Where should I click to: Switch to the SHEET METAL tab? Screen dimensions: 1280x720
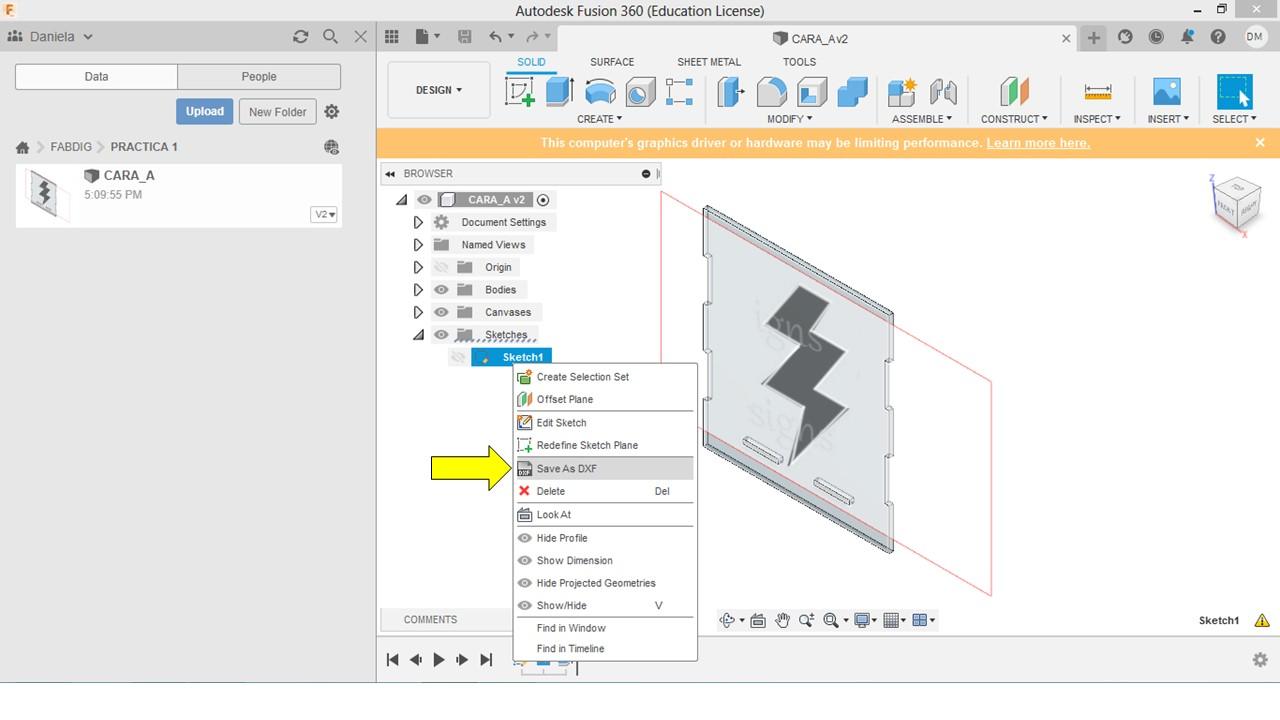709,62
